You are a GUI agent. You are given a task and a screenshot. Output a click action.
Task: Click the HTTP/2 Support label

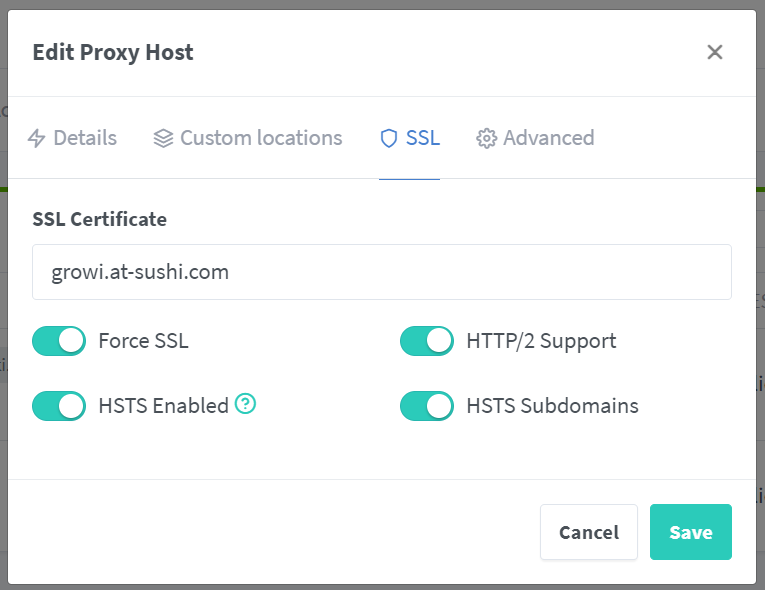click(x=541, y=341)
